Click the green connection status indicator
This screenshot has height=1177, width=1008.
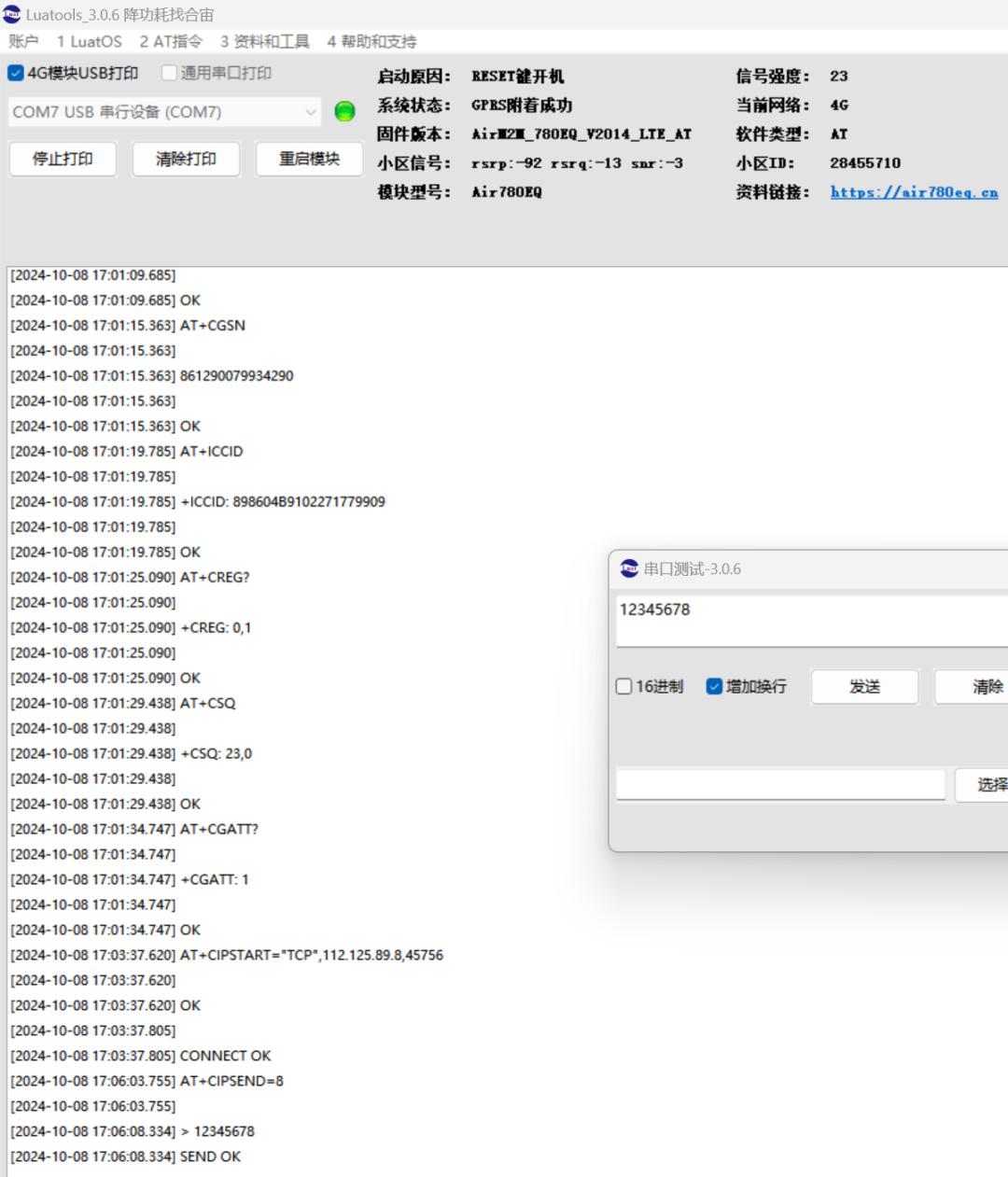344,112
